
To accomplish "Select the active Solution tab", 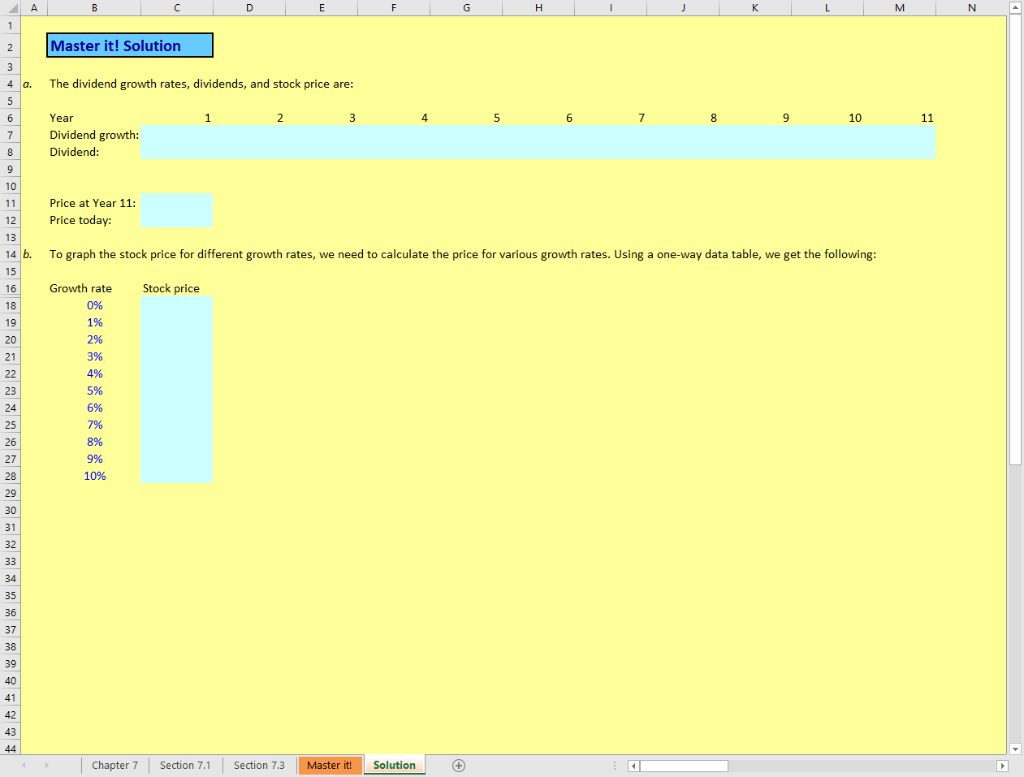I will click(394, 765).
